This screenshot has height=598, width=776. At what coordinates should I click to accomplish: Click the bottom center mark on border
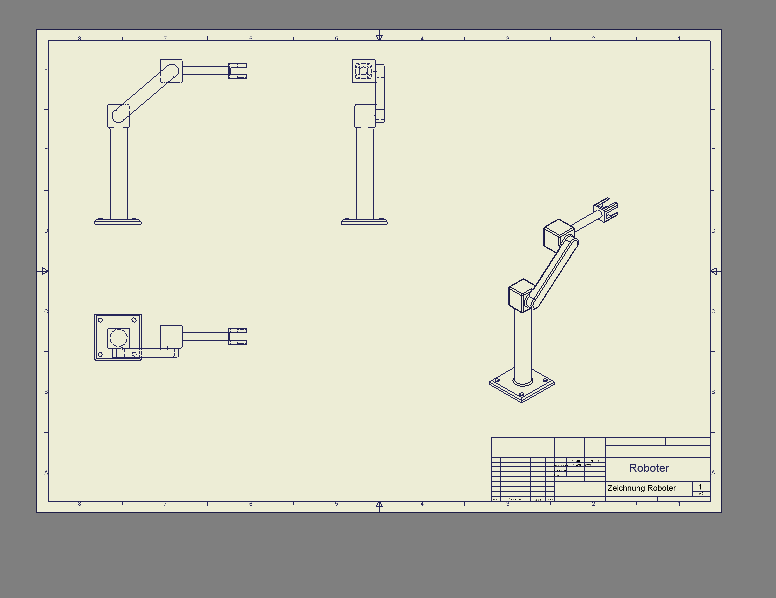point(379,505)
